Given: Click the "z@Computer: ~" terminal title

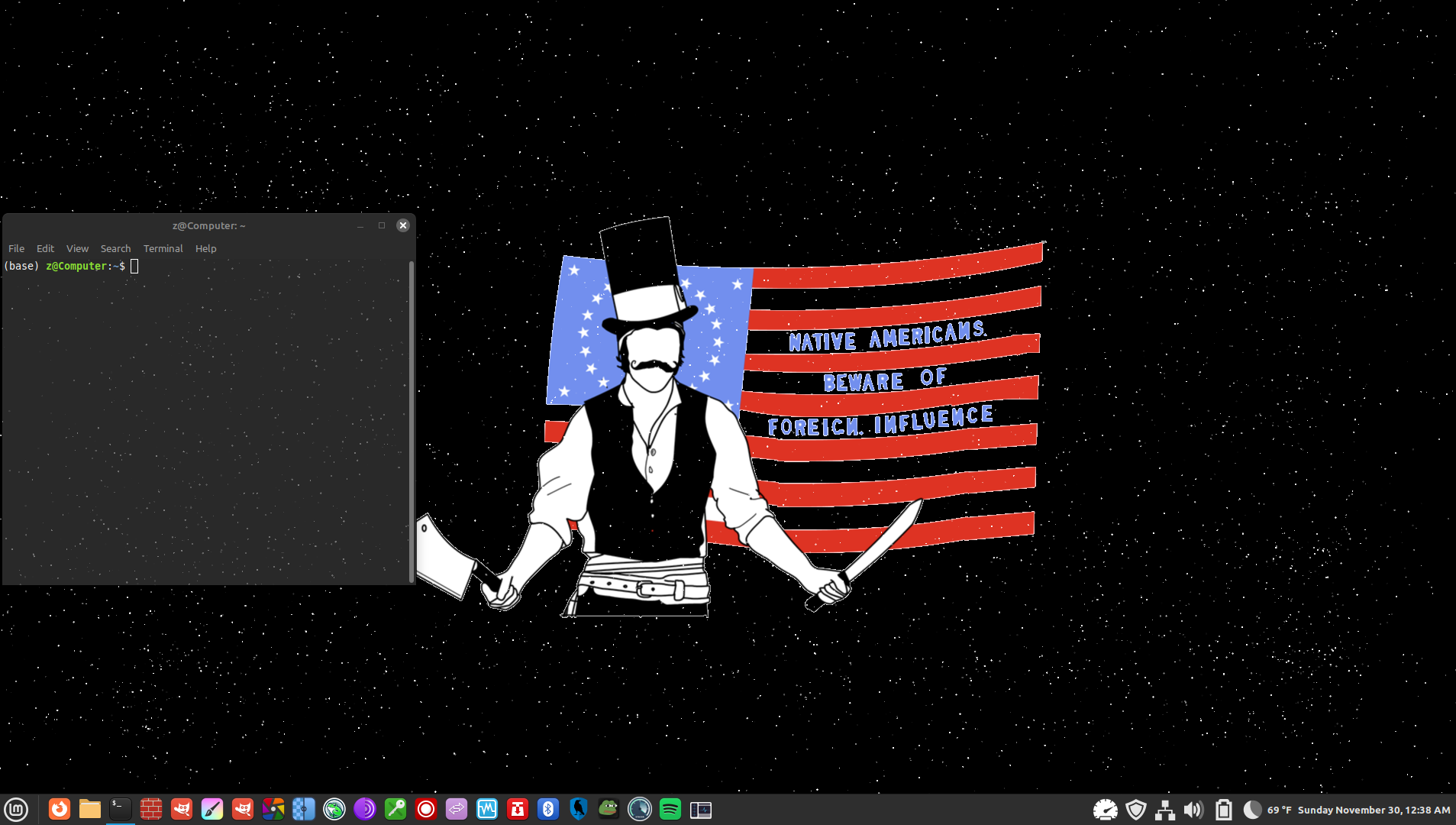Looking at the screenshot, I should [208, 225].
